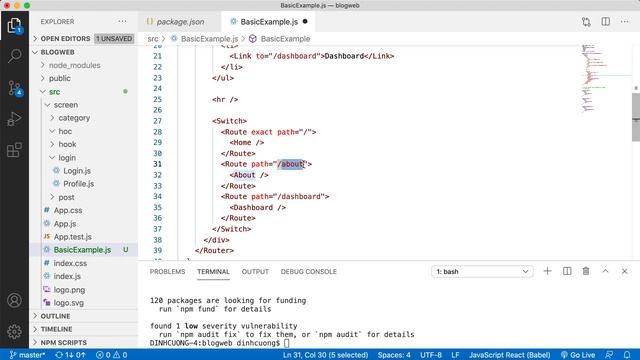Create a new terminal with plus icon
Image resolution: width=640 pixels, height=360 pixels.
click(x=547, y=271)
